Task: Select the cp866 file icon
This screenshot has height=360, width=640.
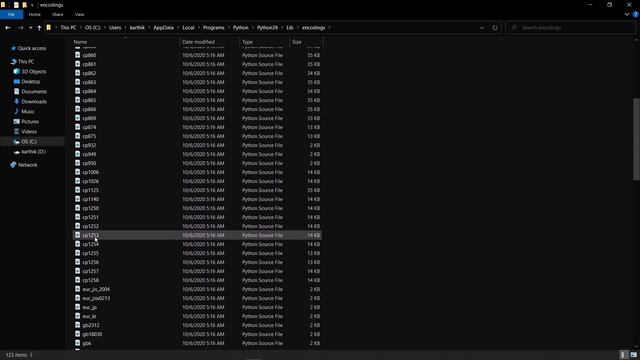Action: (78, 109)
